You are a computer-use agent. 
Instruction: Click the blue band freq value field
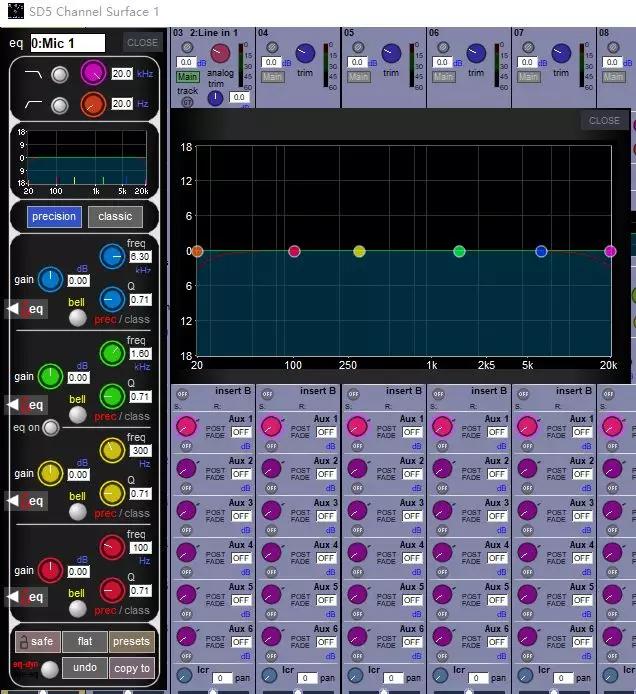tap(140, 256)
